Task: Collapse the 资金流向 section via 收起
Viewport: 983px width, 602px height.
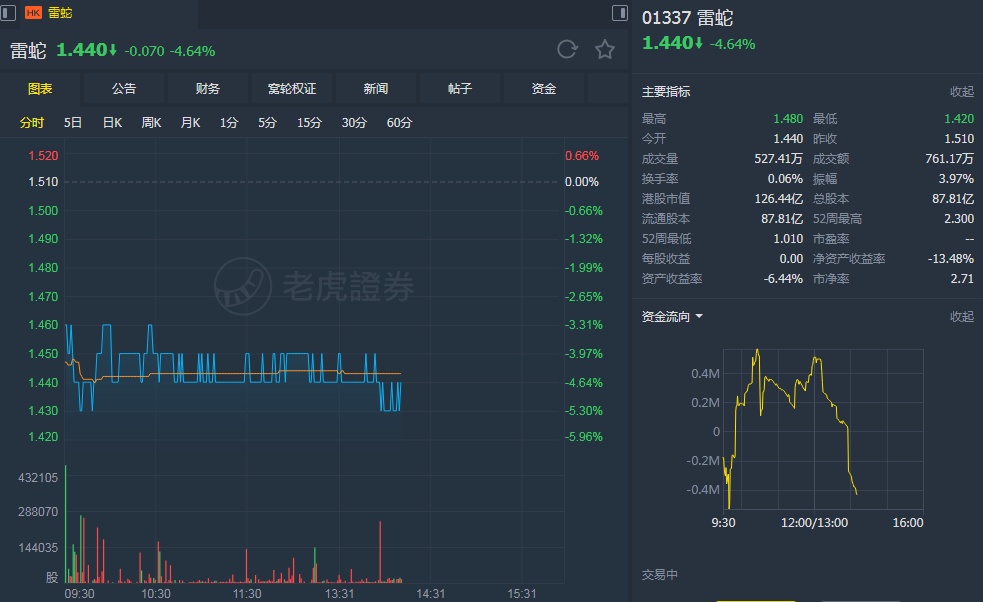Action: [x=962, y=316]
